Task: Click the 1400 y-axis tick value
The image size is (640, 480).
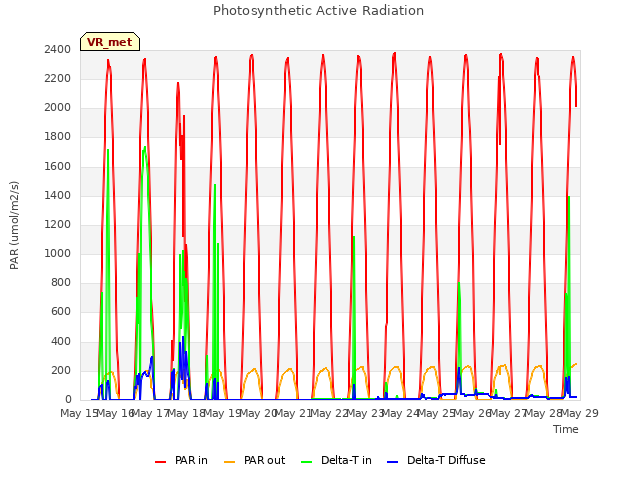Action: click(58, 195)
